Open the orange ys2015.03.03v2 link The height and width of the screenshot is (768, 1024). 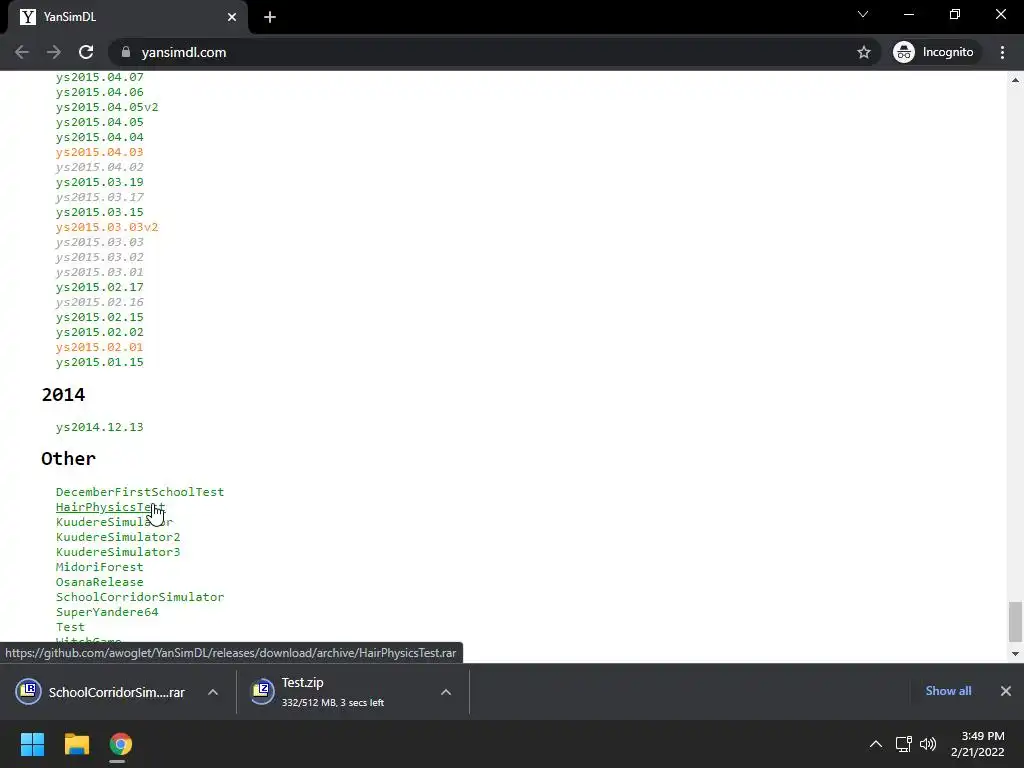(x=107, y=227)
